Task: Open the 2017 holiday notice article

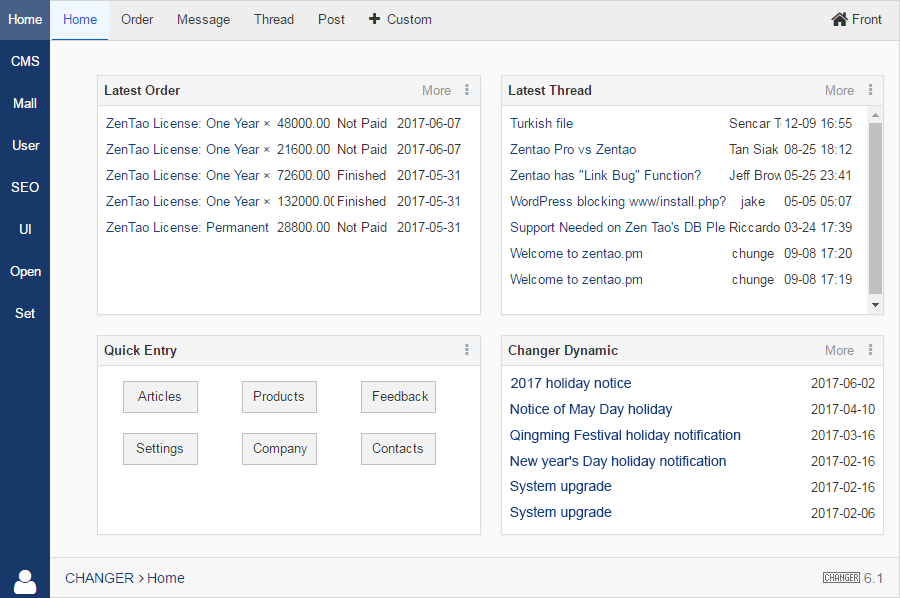Action: (x=571, y=383)
